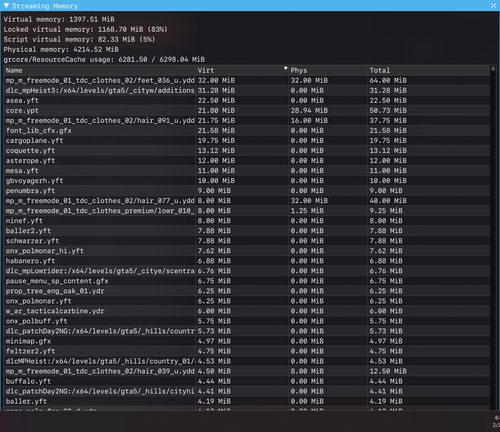Select the baller2.yft row

pos(247,231)
